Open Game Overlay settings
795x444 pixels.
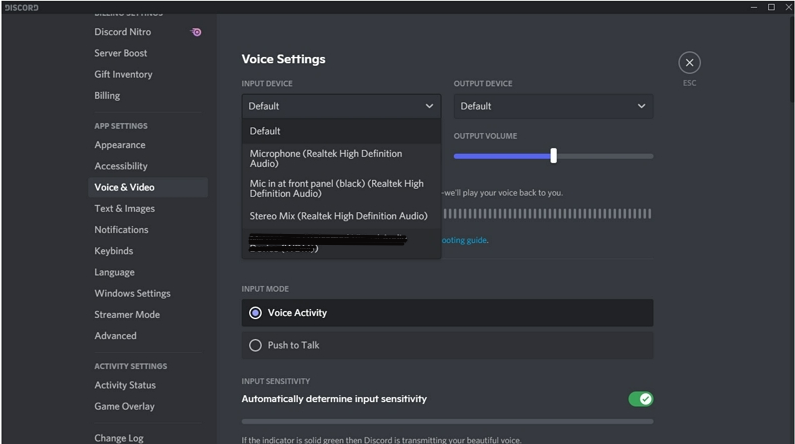click(124, 406)
